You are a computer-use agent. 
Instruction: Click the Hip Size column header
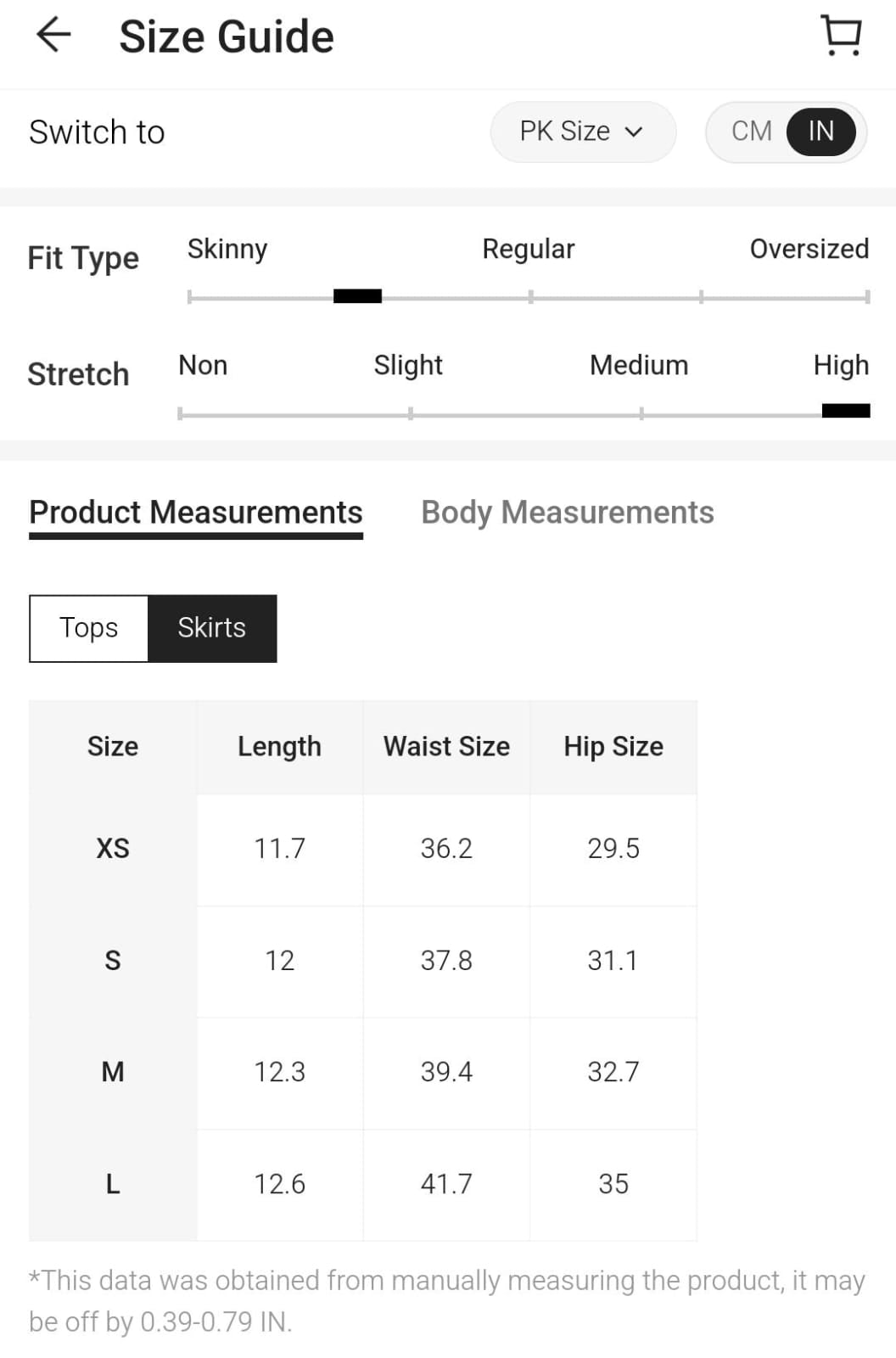coord(613,747)
